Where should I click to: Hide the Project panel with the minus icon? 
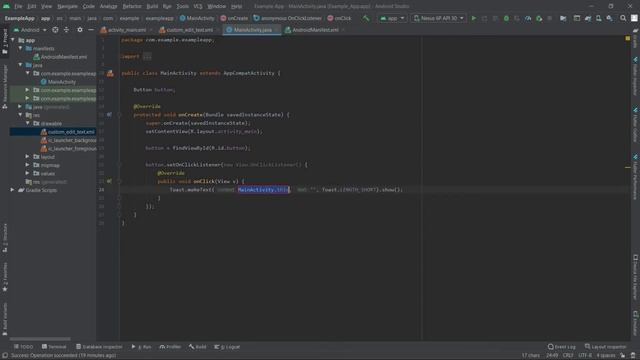(x=91, y=30)
